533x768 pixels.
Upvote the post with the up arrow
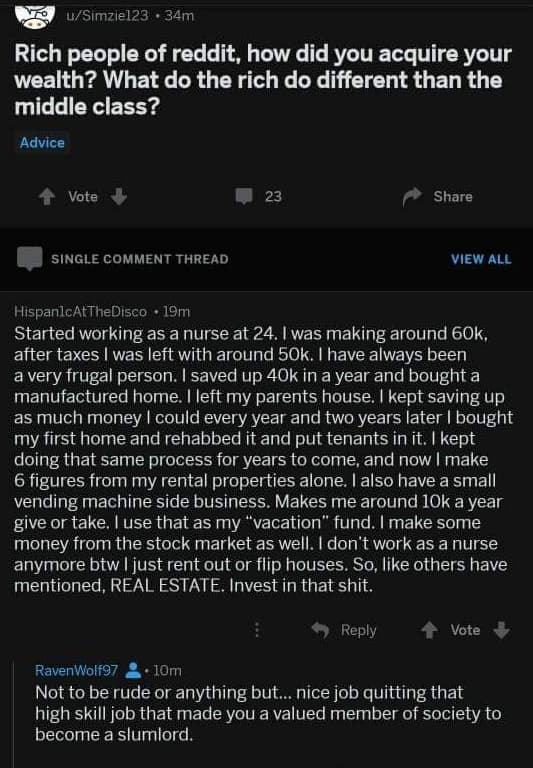47,197
